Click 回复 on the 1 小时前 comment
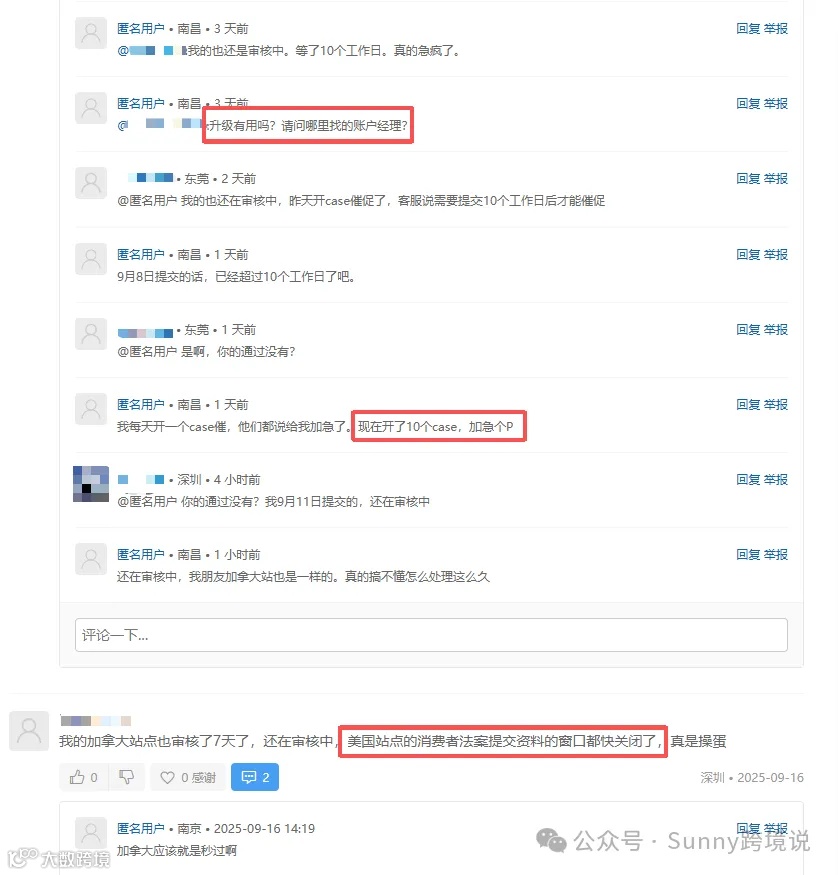Viewport: 838px width, 875px height. pos(748,554)
